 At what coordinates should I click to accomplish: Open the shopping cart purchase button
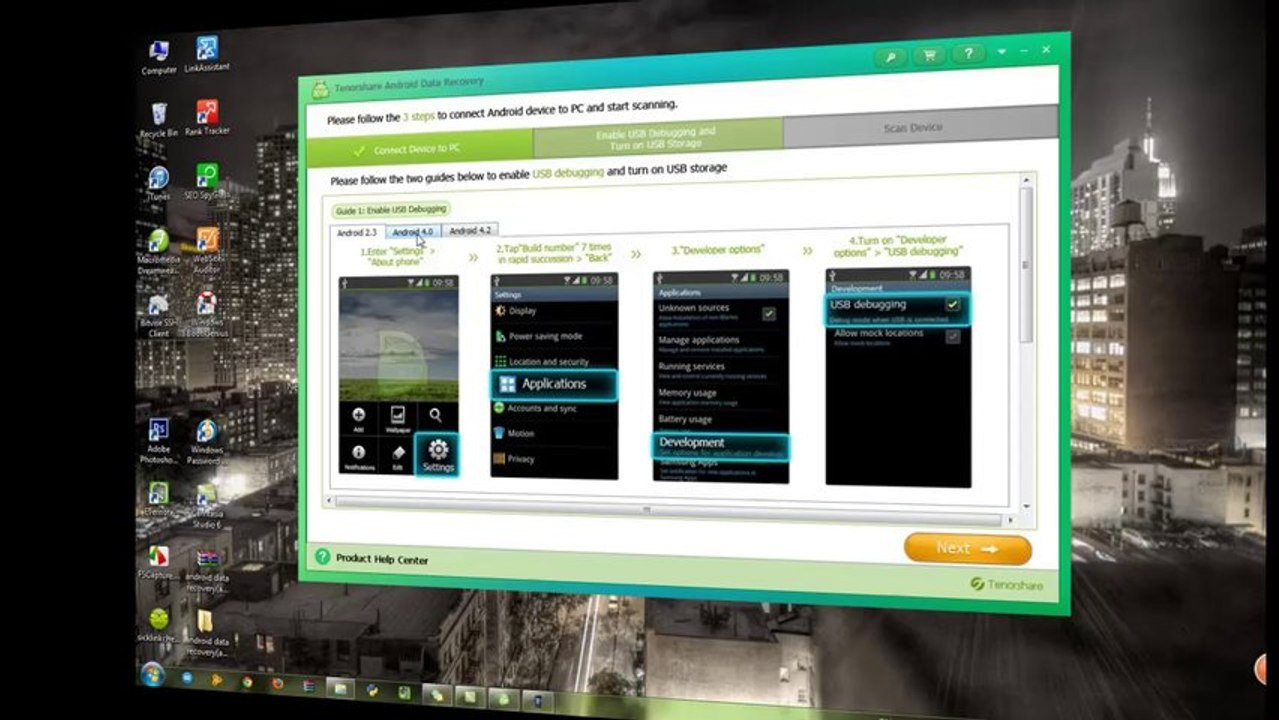pos(930,56)
